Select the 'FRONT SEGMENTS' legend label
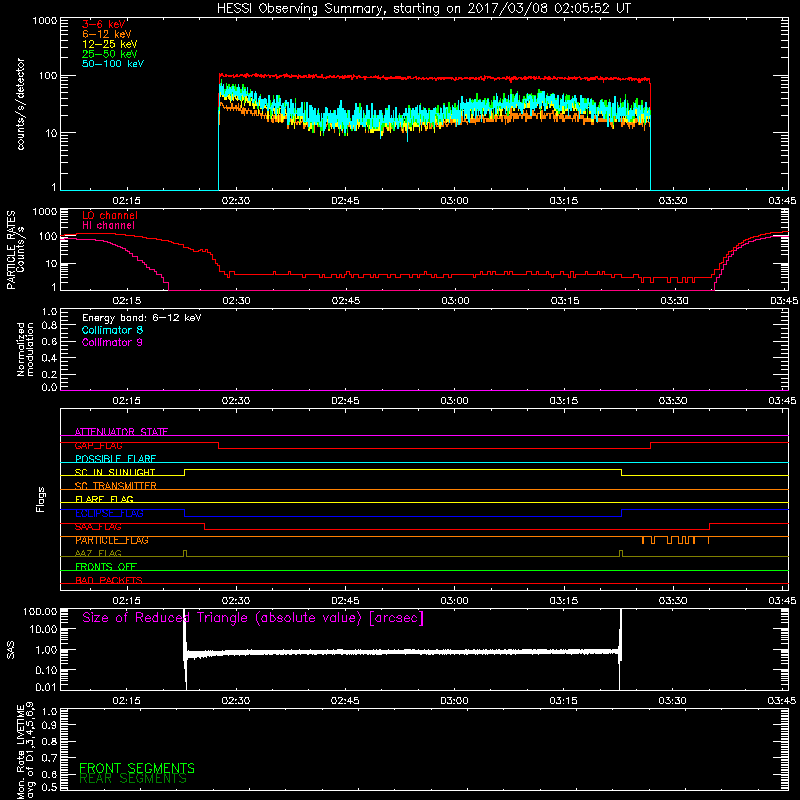This screenshot has height=800, width=800. tap(137, 768)
